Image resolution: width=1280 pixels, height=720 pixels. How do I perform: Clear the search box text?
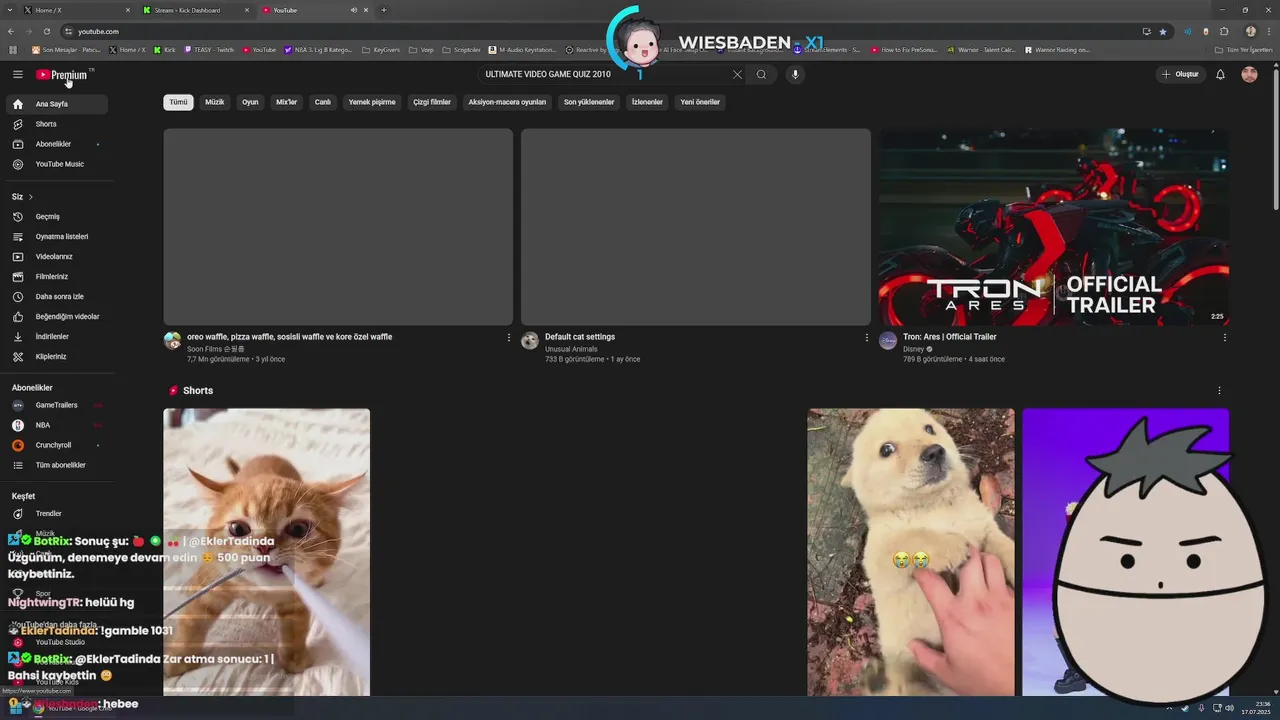[x=737, y=74]
